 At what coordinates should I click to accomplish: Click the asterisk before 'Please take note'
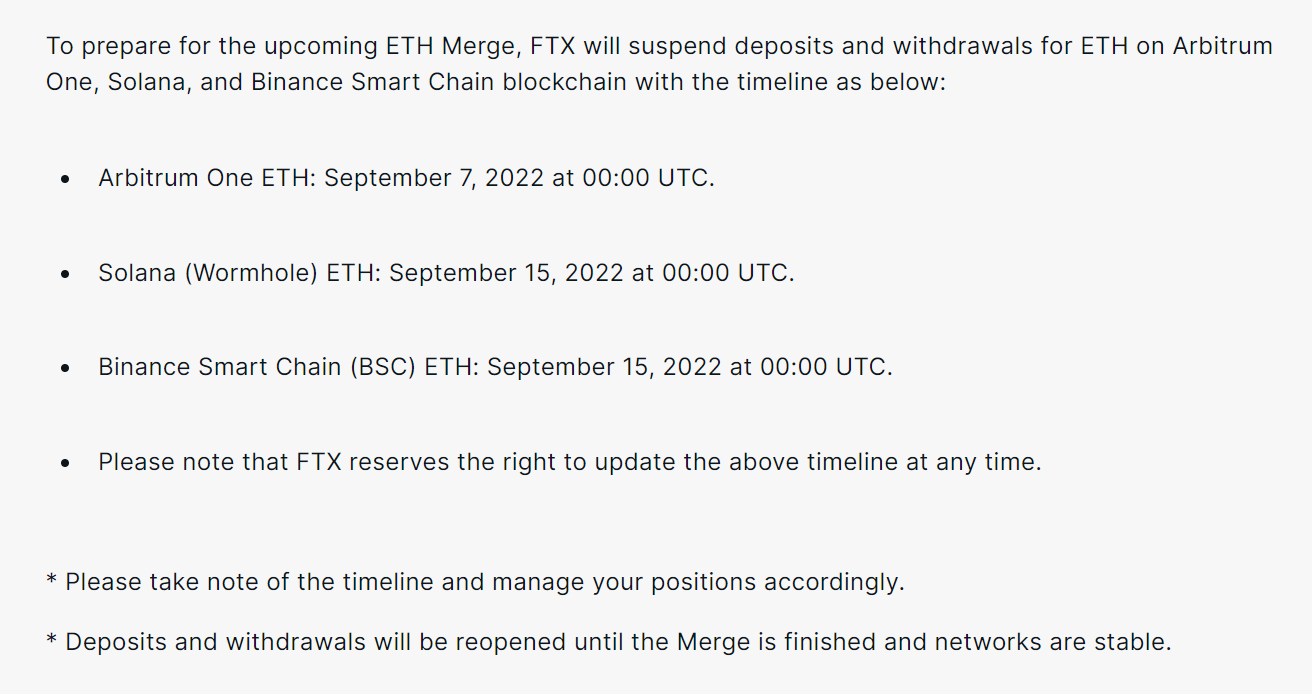coord(51,579)
